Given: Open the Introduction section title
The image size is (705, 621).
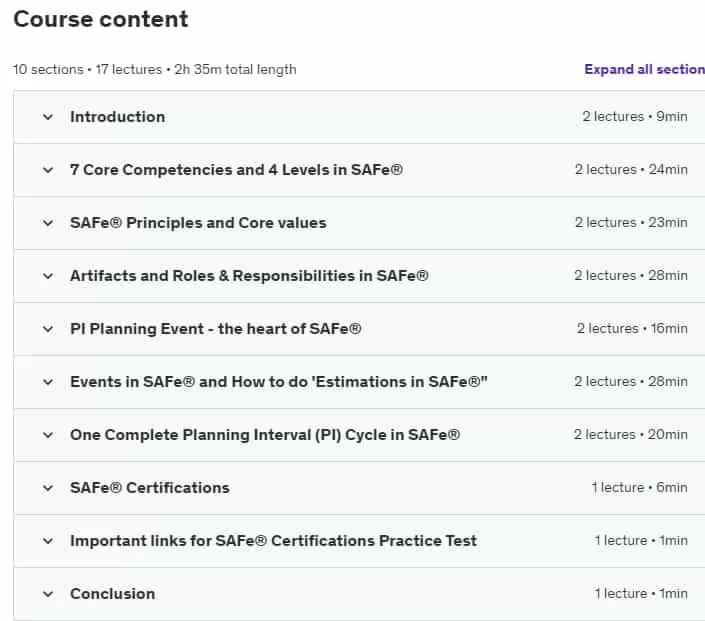Looking at the screenshot, I should (x=117, y=117).
